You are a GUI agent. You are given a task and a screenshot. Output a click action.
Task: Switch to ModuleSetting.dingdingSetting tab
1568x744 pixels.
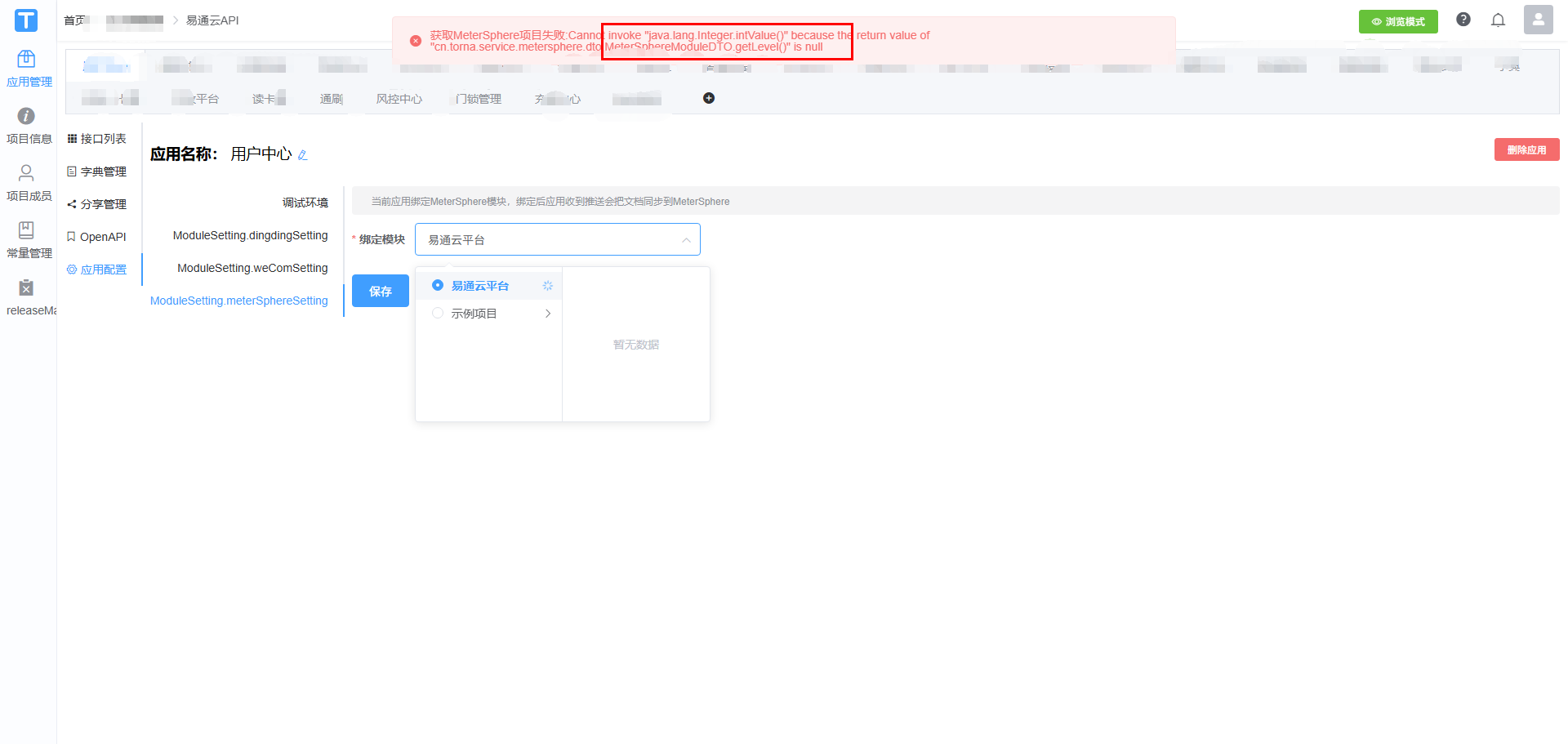click(x=250, y=235)
